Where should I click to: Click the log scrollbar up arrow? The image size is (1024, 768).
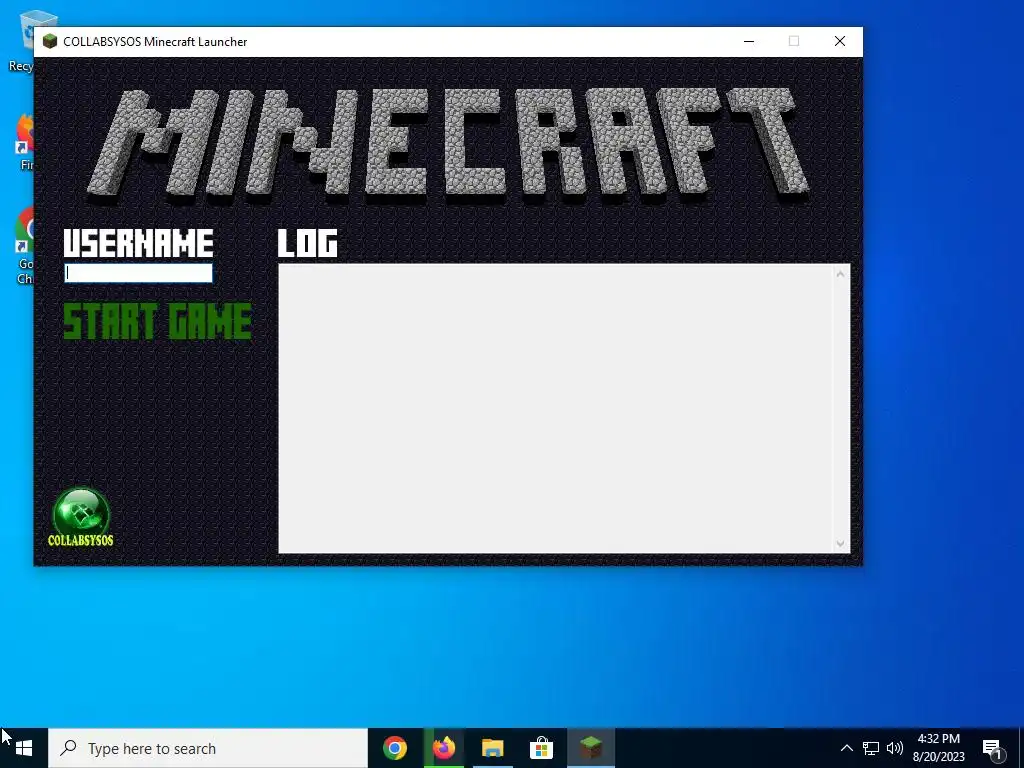tap(840, 274)
